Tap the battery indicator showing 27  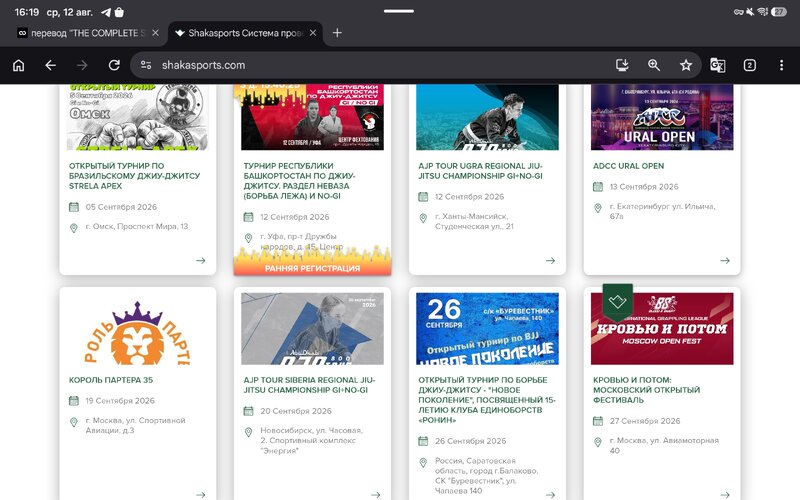click(x=779, y=12)
